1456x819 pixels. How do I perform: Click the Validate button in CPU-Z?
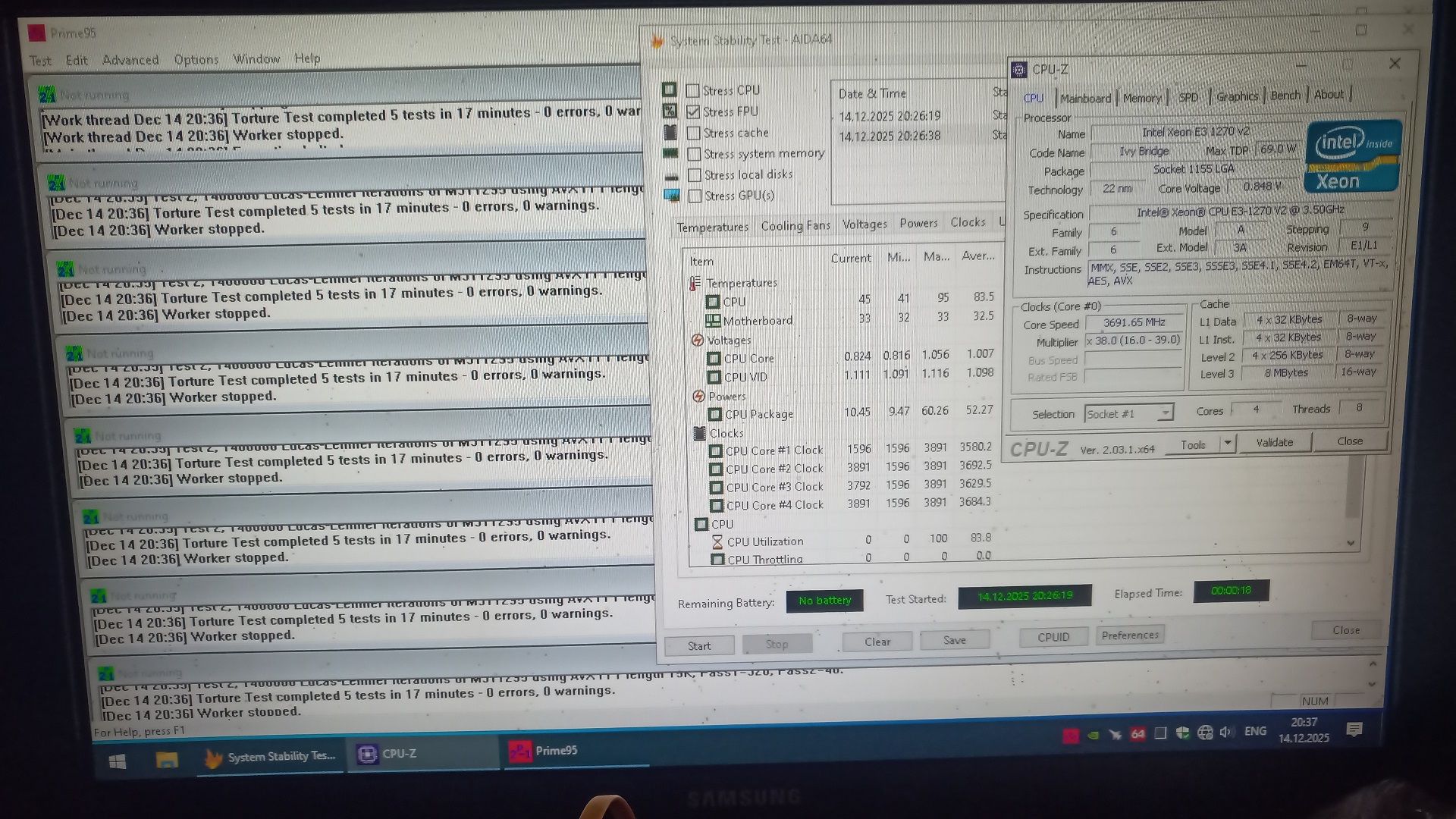point(1274,442)
